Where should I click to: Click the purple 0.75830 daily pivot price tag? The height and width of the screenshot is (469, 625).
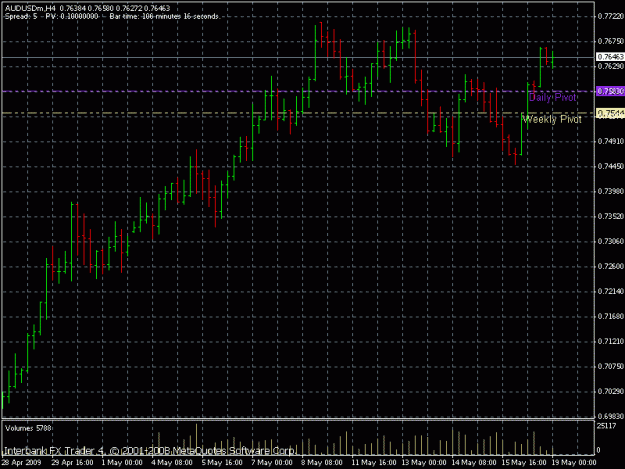point(610,91)
